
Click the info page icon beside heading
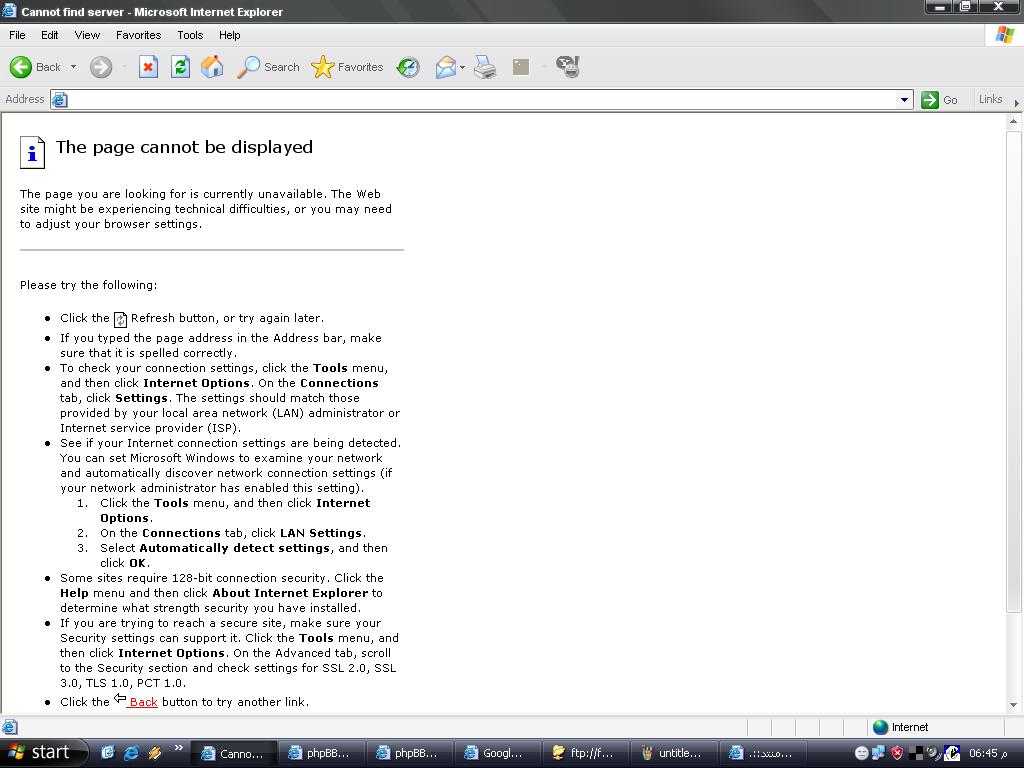(33, 153)
